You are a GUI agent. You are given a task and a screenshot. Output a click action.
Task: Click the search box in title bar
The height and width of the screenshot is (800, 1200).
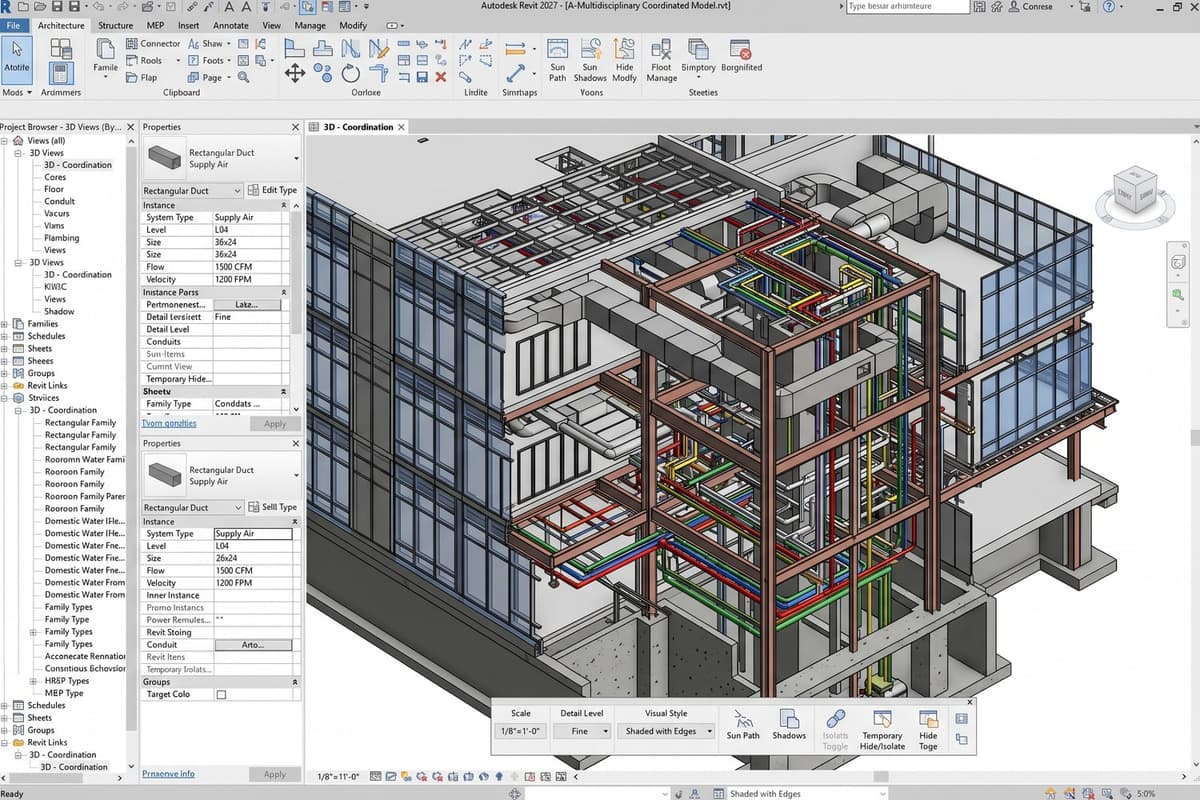907,7
